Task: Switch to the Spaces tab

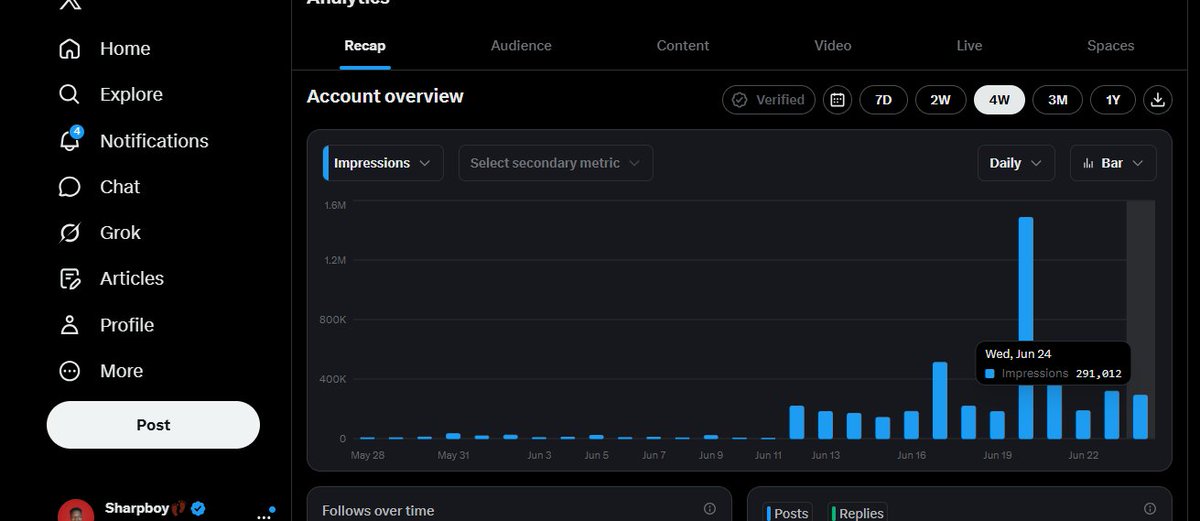Action: (1111, 46)
